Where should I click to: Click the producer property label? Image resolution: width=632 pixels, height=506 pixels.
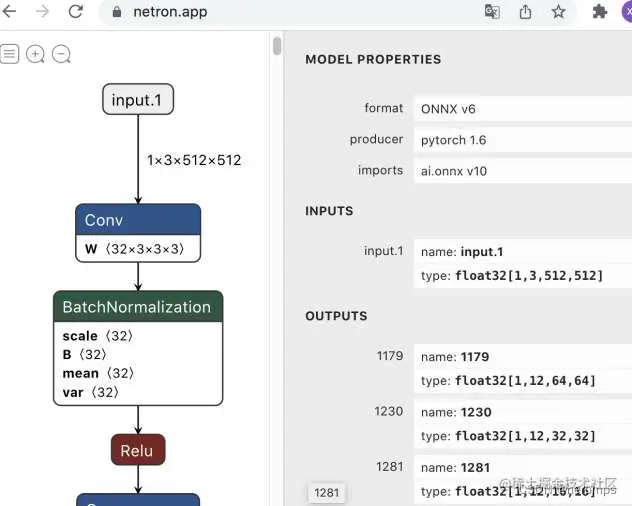tap(376, 139)
